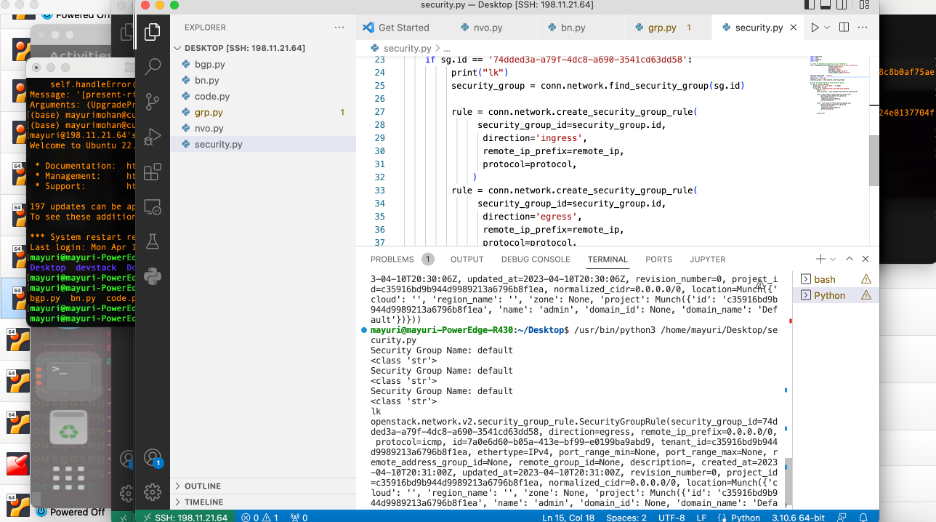Click the Python terminal warning icon
936x522 pixels.
pos(866,295)
